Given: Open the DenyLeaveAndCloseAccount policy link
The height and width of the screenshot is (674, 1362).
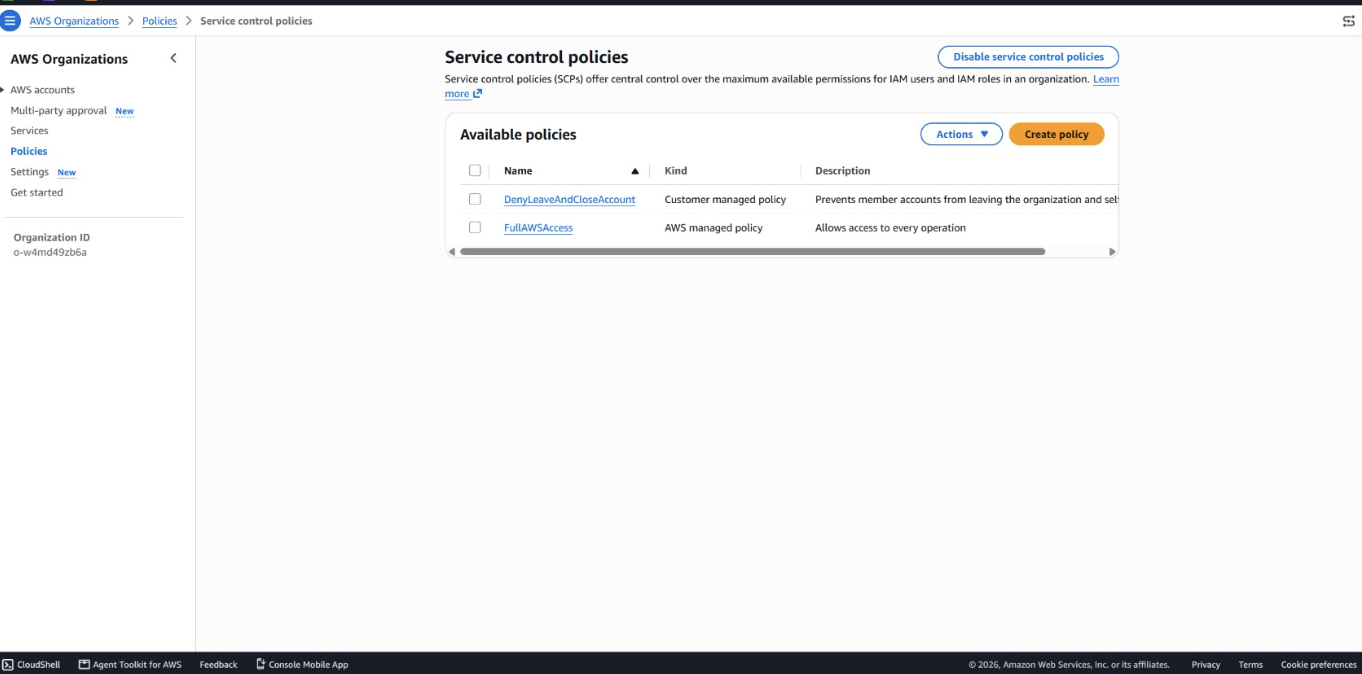Looking at the screenshot, I should point(570,200).
